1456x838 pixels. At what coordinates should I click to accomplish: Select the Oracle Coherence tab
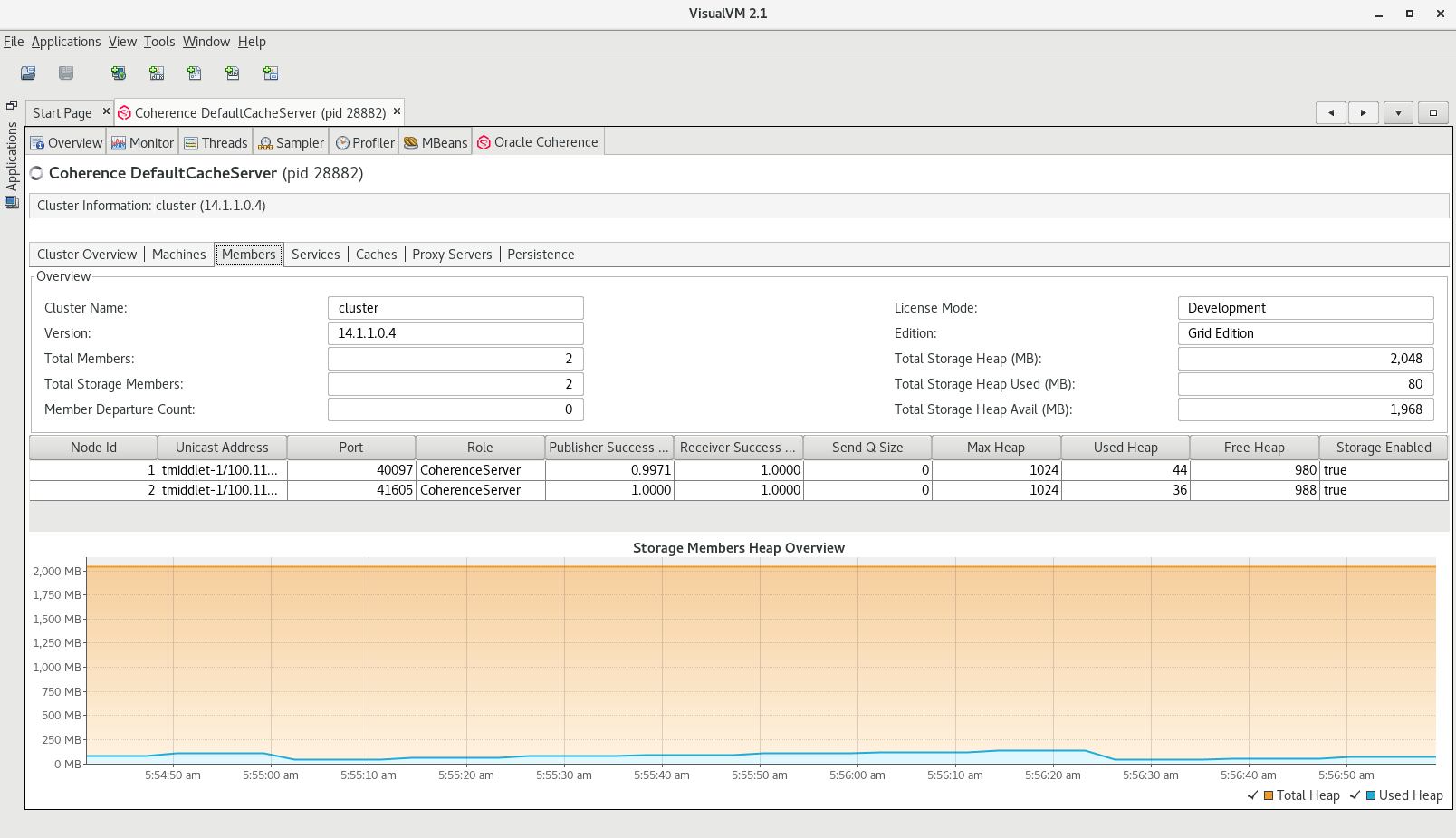[x=538, y=142]
